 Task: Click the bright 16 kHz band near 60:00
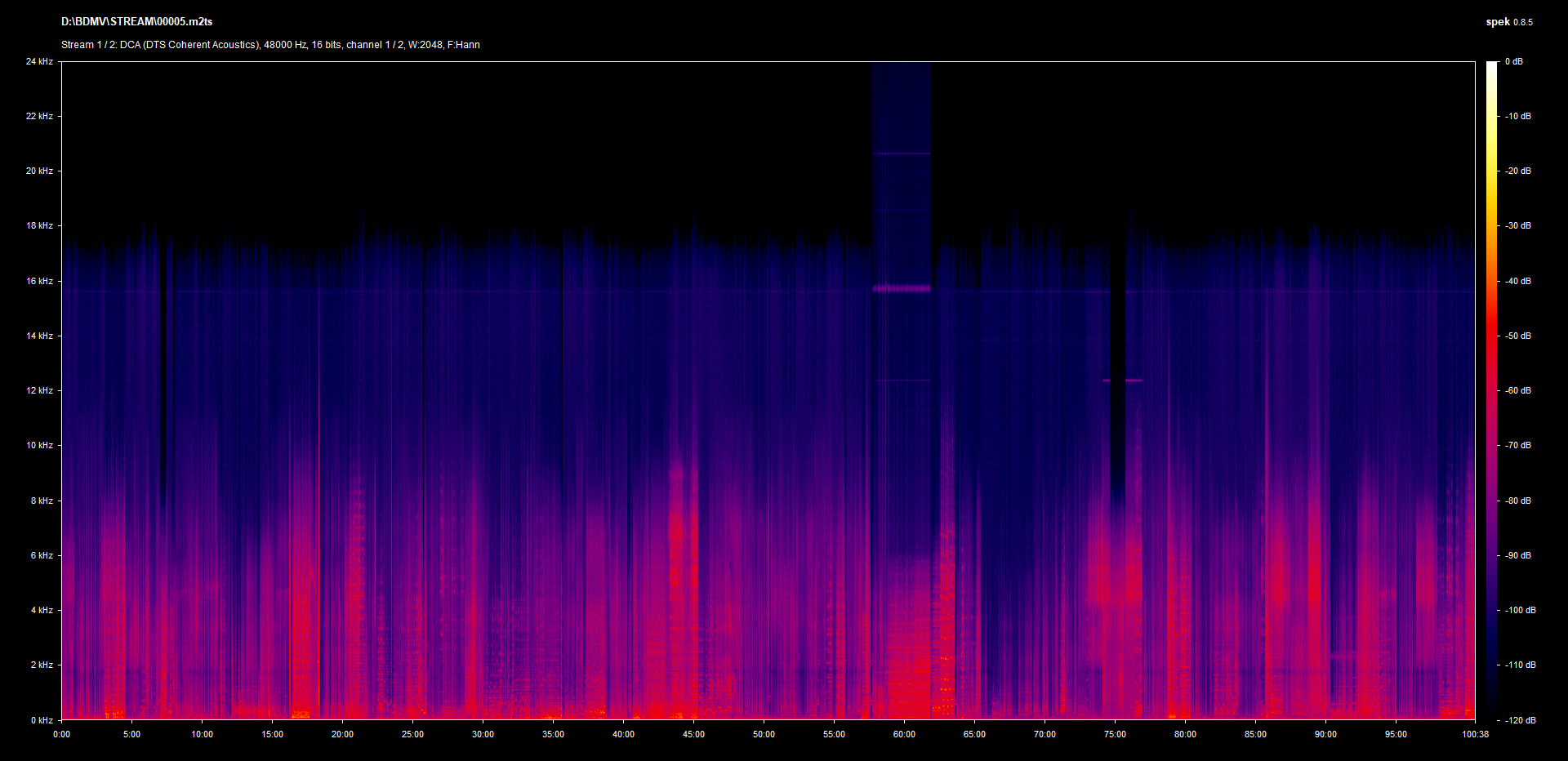point(901,288)
